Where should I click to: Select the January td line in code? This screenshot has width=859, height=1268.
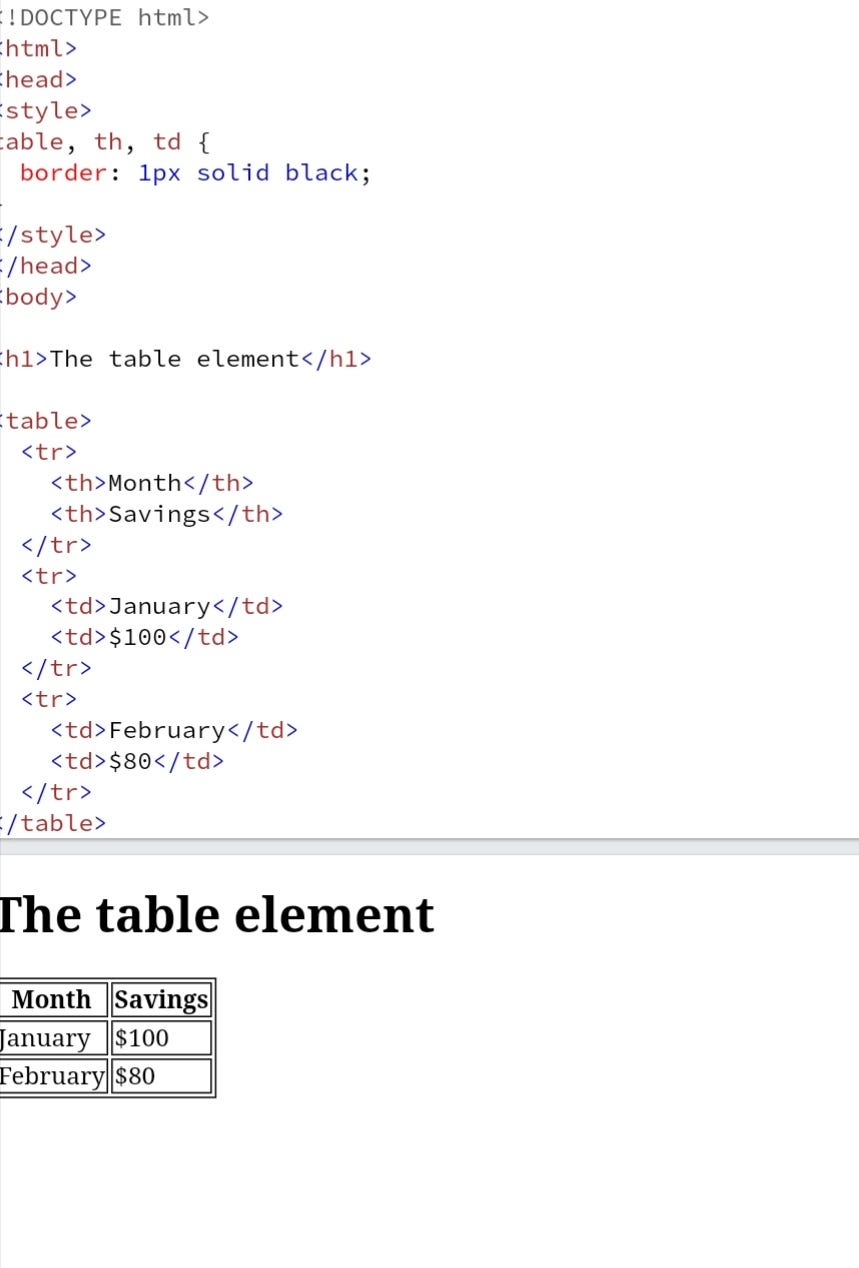pyautogui.click(x=165, y=606)
